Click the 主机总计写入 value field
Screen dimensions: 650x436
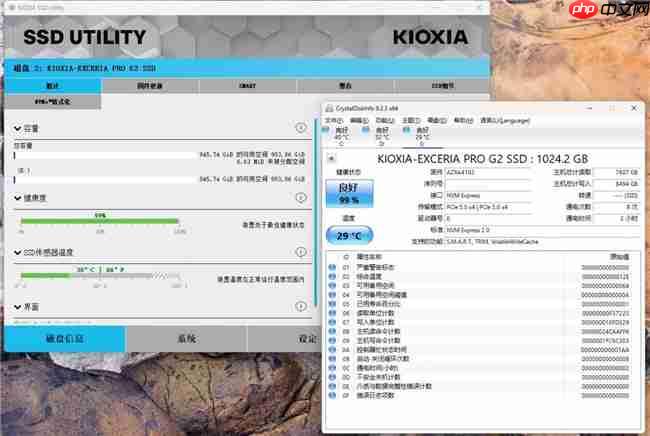click(616, 183)
